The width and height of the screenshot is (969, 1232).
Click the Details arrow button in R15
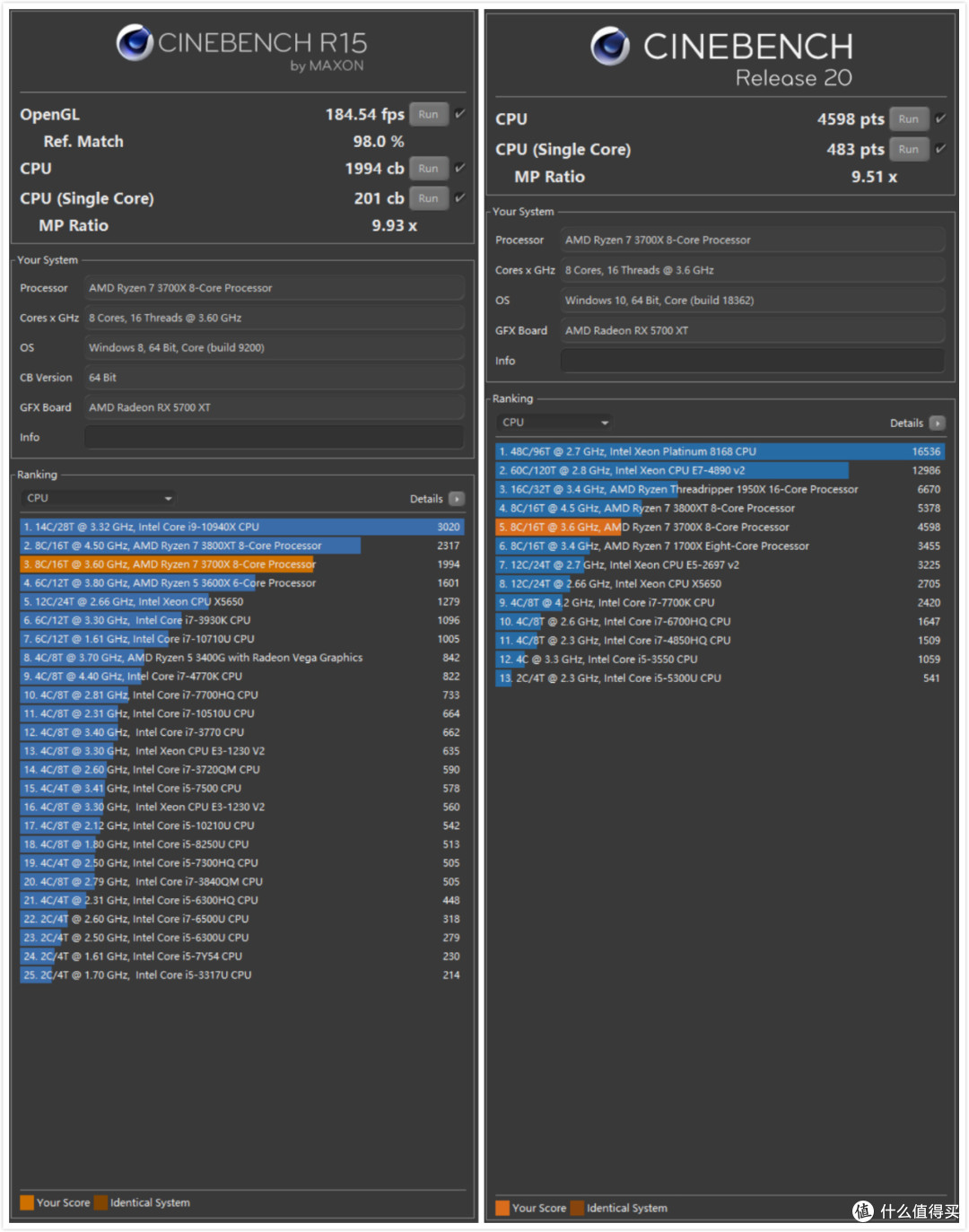pyautogui.click(x=457, y=499)
